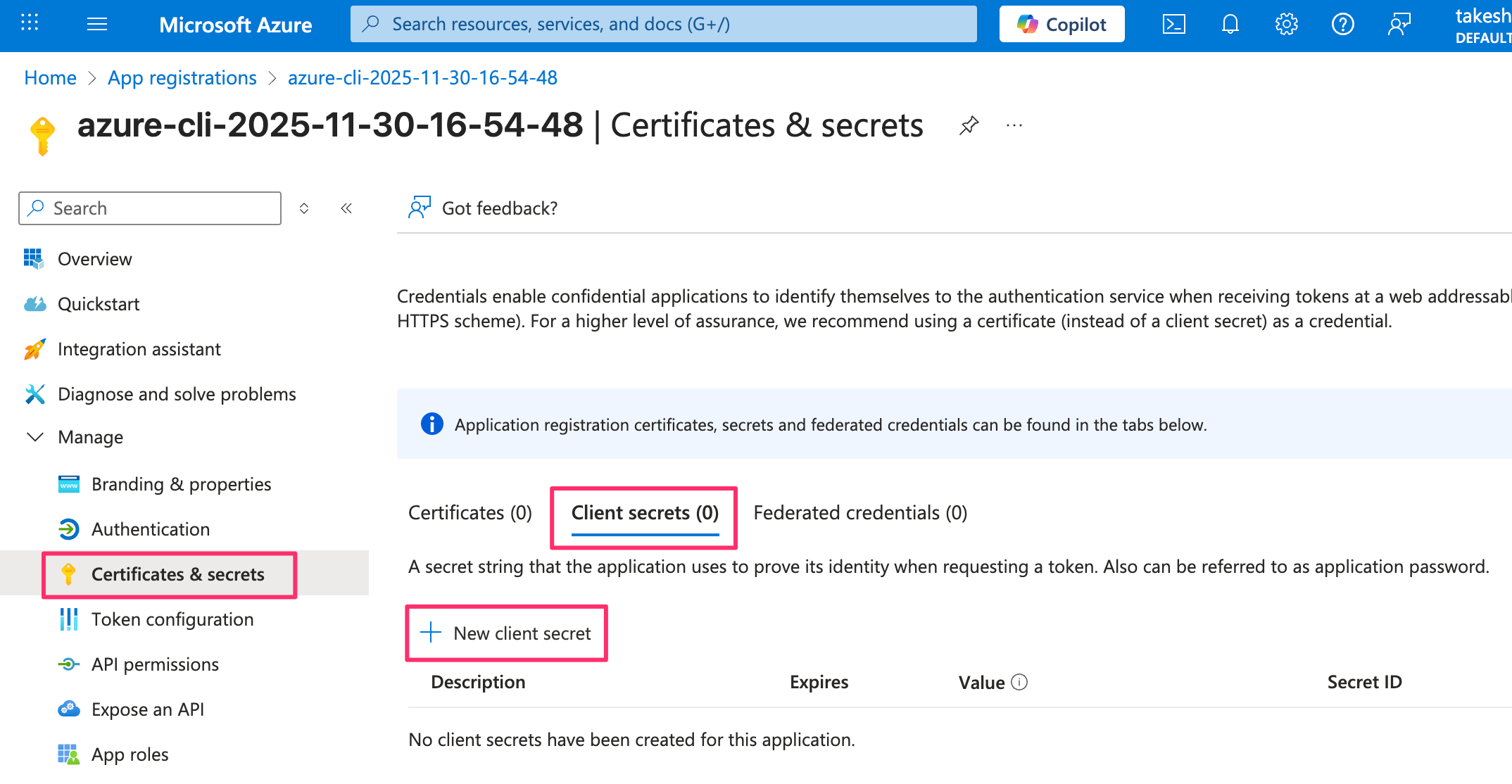Open API permissions in sidebar

tap(155, 664)
